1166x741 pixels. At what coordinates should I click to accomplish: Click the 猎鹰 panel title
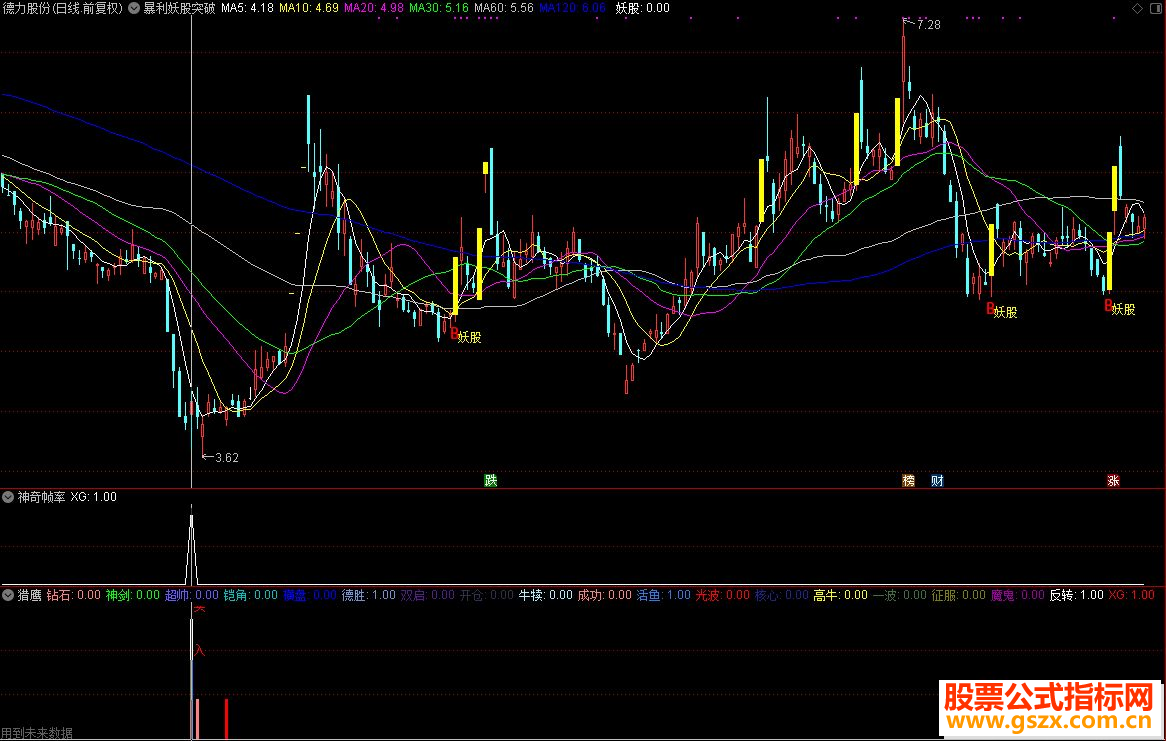[x=30, y=595]
